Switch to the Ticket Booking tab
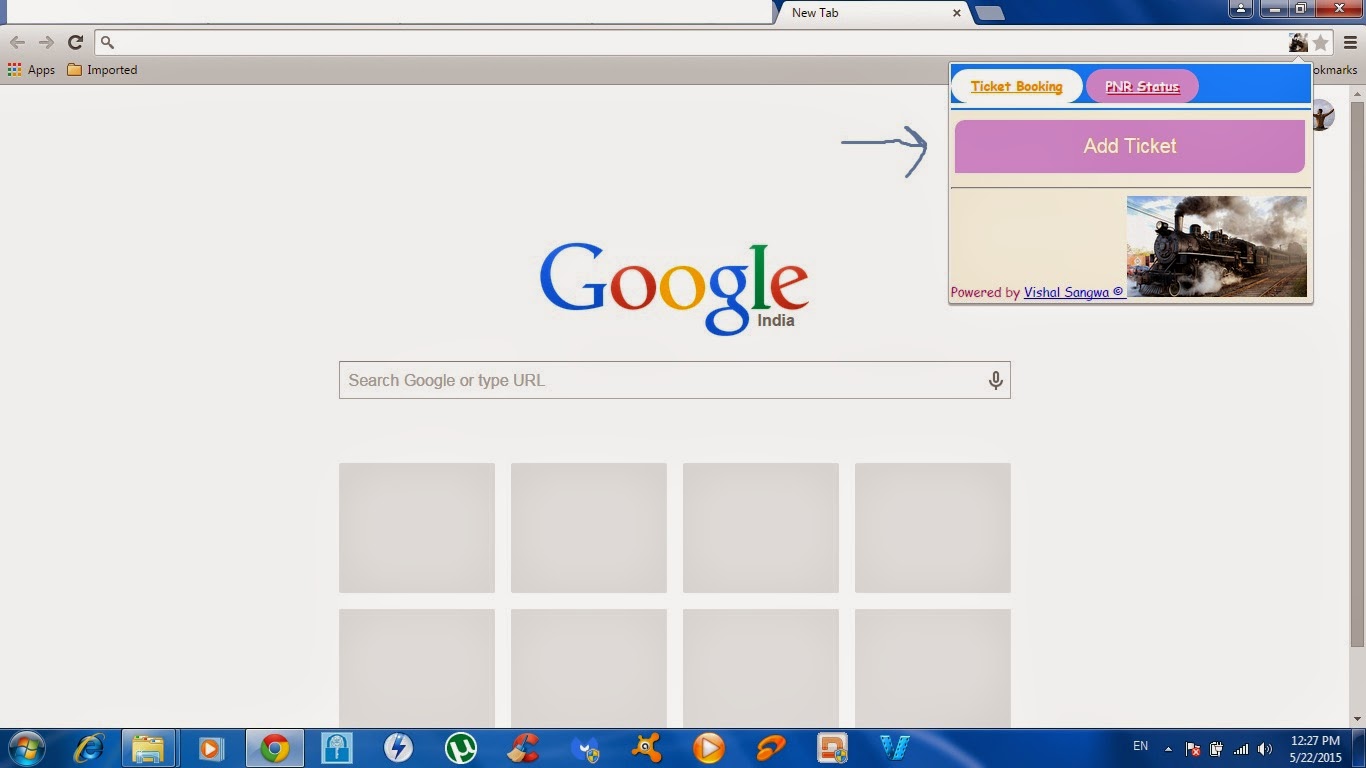 point(1016,86)
